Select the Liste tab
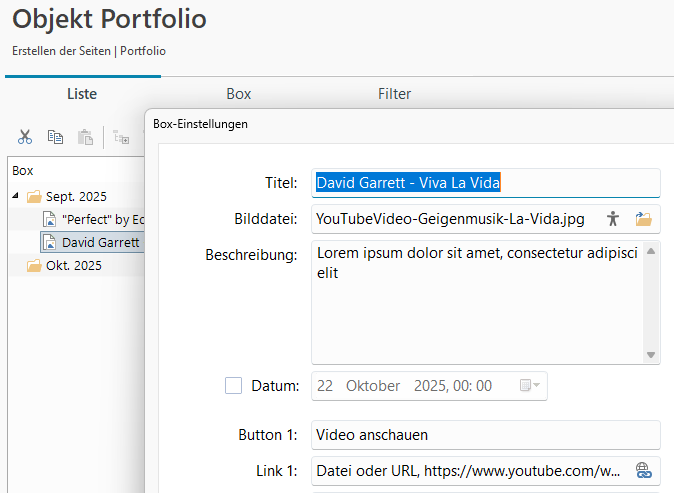This screenshot has height=493, width=674. (x=82, y=94)
